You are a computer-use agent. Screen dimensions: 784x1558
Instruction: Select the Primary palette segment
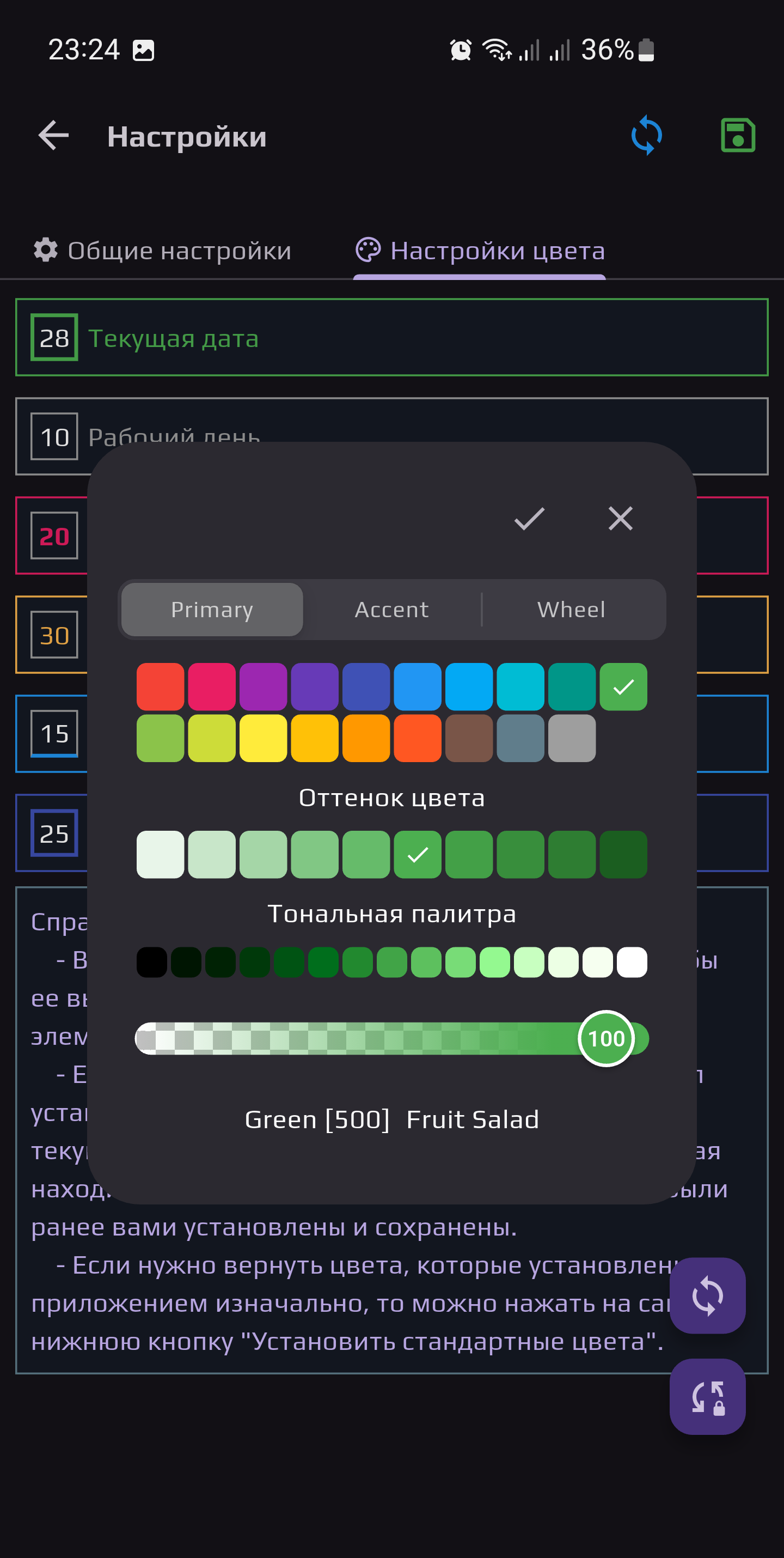pos(212,610)
